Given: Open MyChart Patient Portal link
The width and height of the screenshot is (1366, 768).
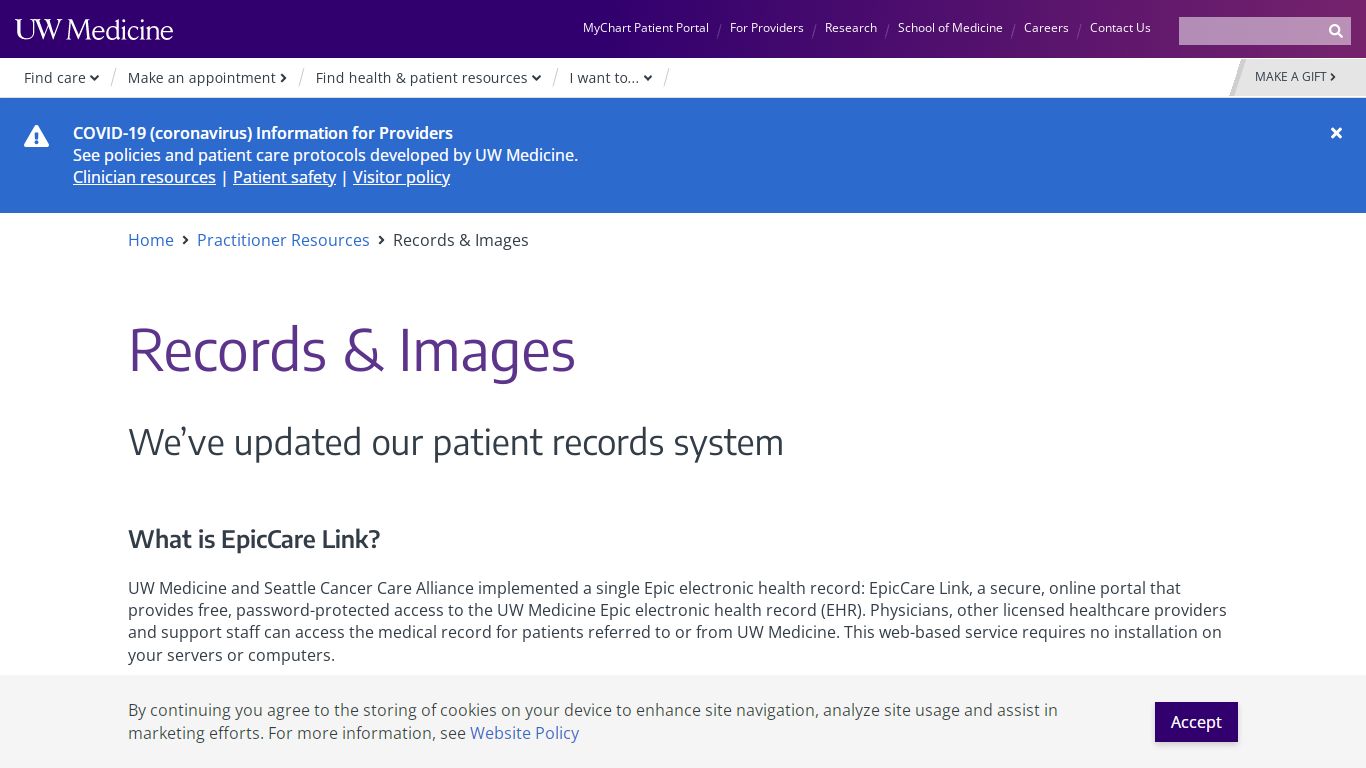Looking at the screenshot, I should [x=646, y=28].
